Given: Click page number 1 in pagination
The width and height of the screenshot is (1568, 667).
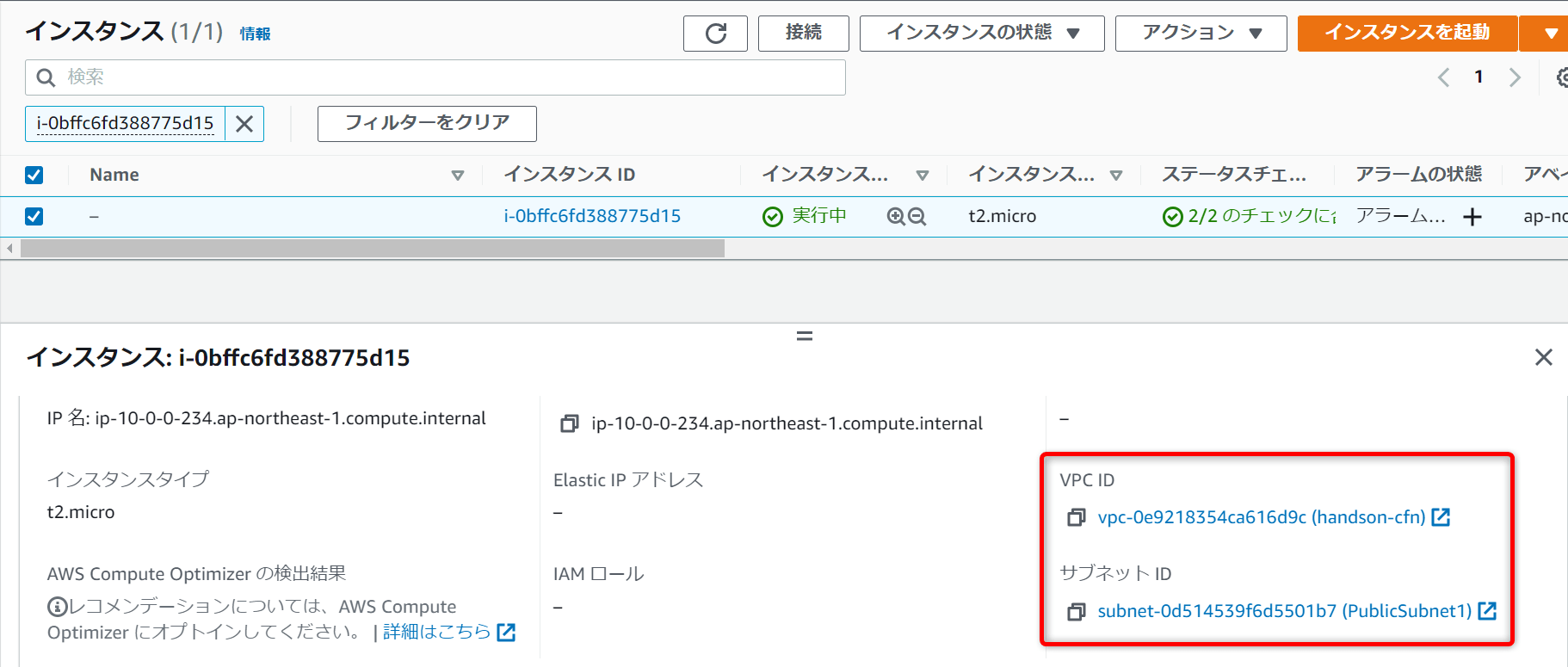Looking at the screenshot, I should point(1478,77).
